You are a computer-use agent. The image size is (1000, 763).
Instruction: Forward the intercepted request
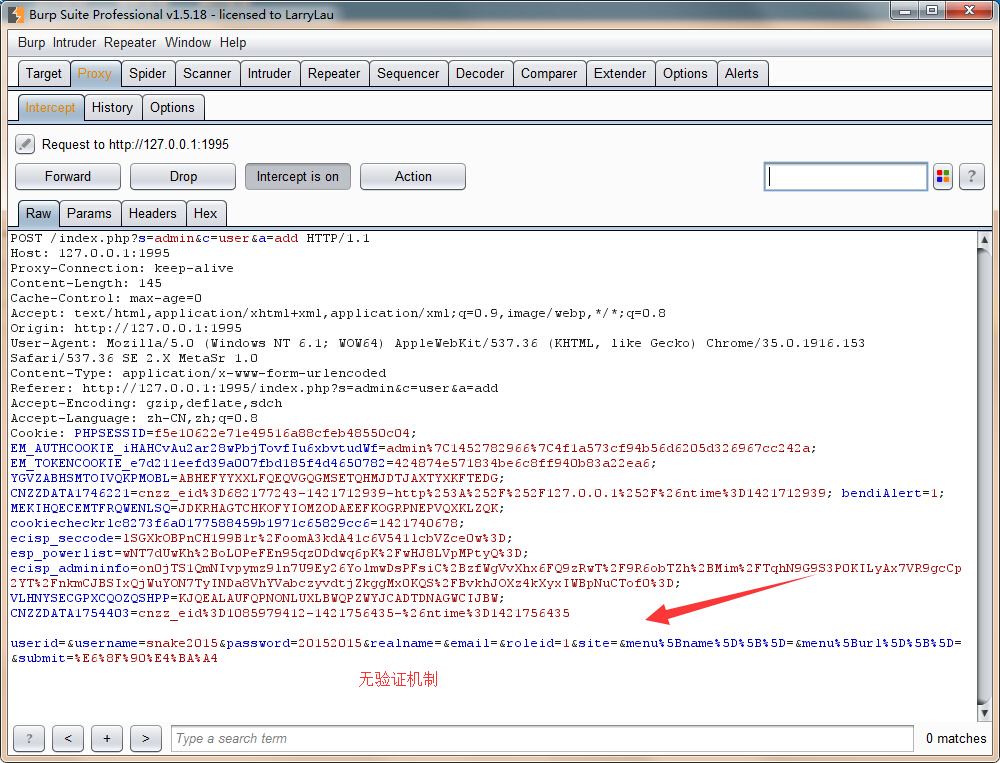[68, 177]
